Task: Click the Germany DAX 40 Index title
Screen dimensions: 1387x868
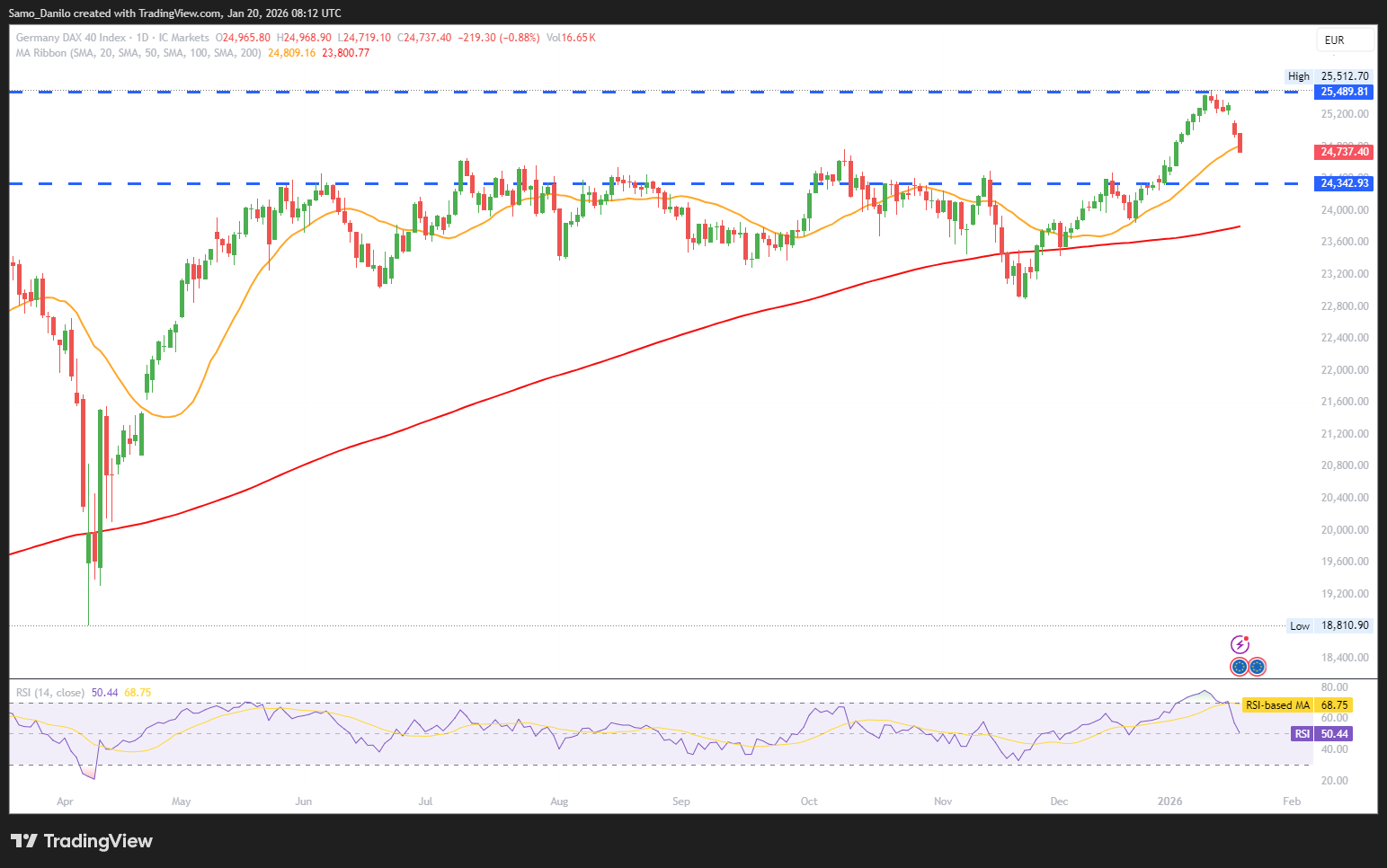Action: 71,38
